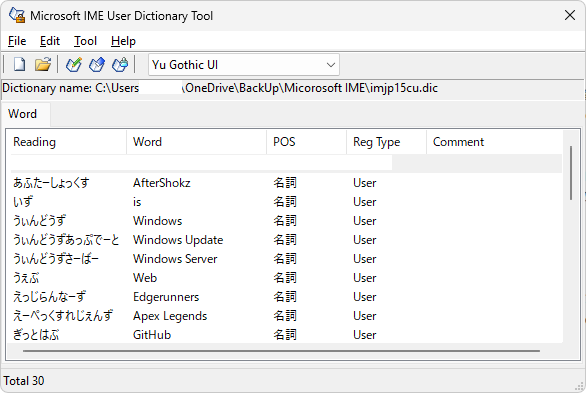Screen dimensions: 586x393
Task: Open the File menu
Action: [x=17, y=41]
